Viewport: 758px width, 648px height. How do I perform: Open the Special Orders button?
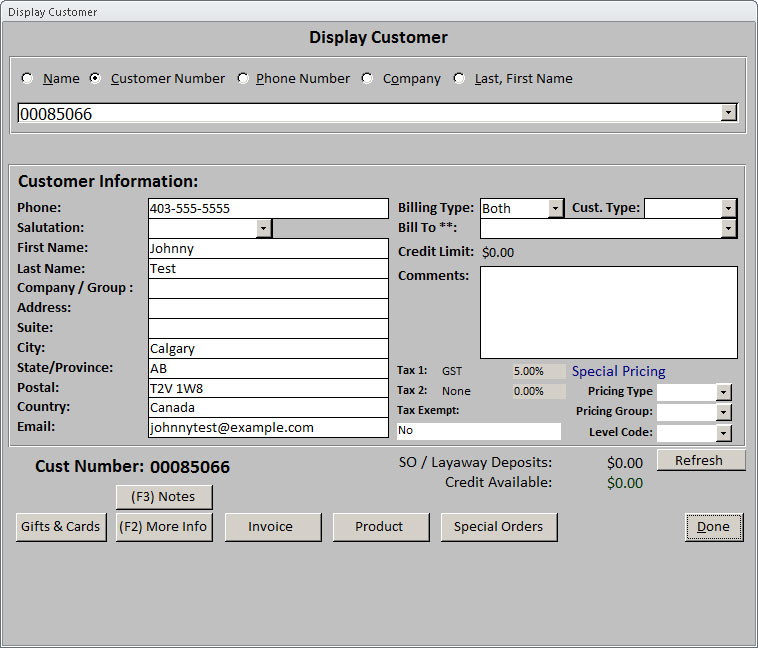click(498, 527)
